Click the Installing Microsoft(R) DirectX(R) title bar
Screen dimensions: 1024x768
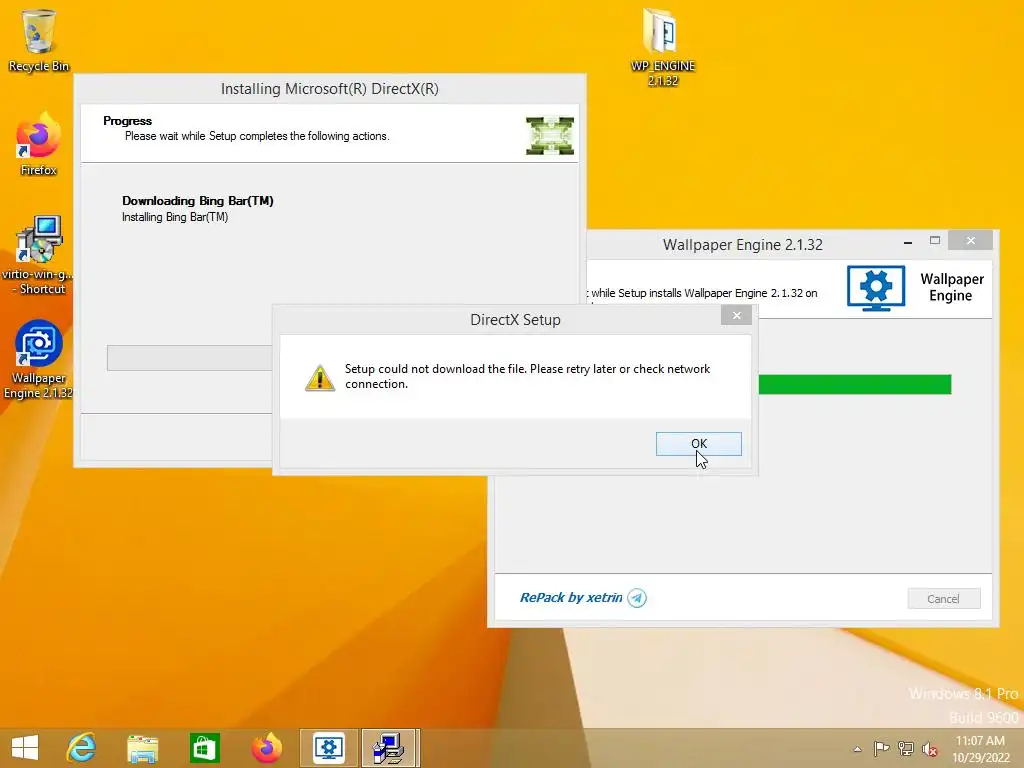pos(329,89)
